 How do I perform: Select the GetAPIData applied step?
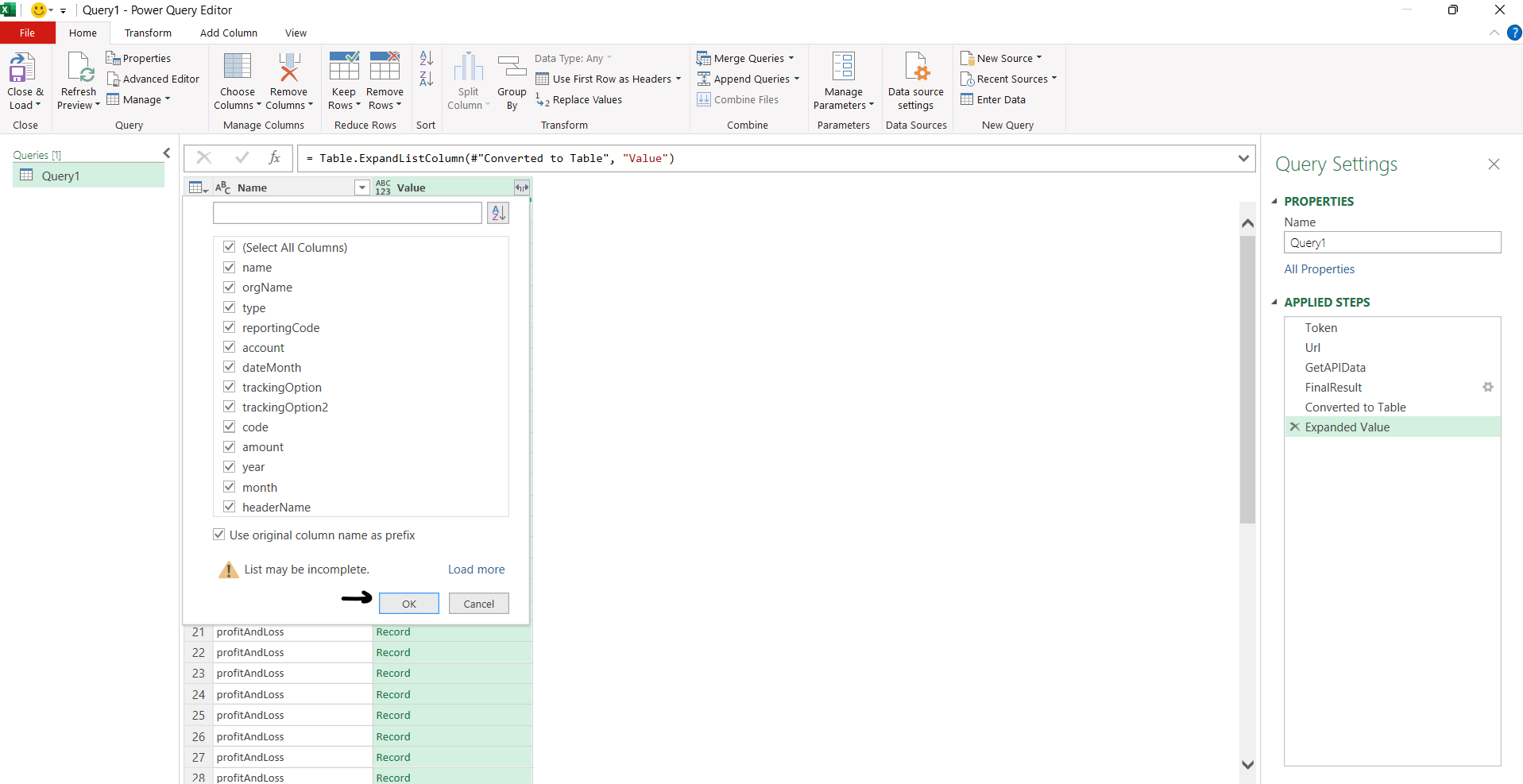coord(1392,368)
